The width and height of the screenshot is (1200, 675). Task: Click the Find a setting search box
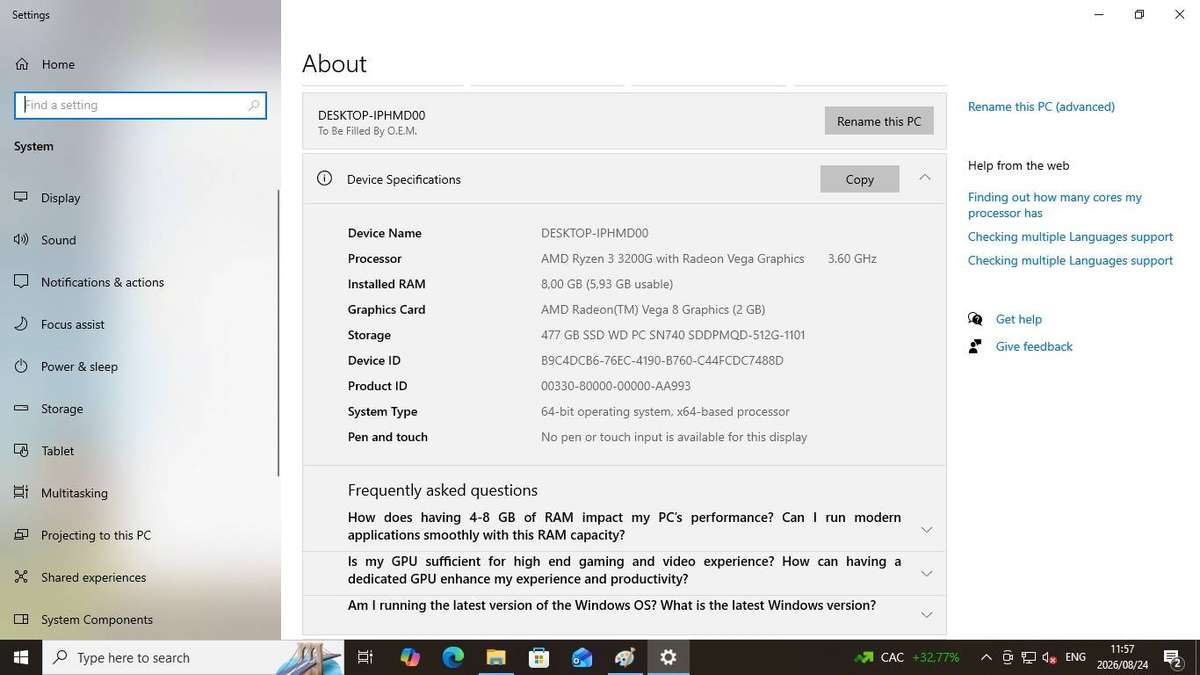pyautogui.click(x=140, y=105)
